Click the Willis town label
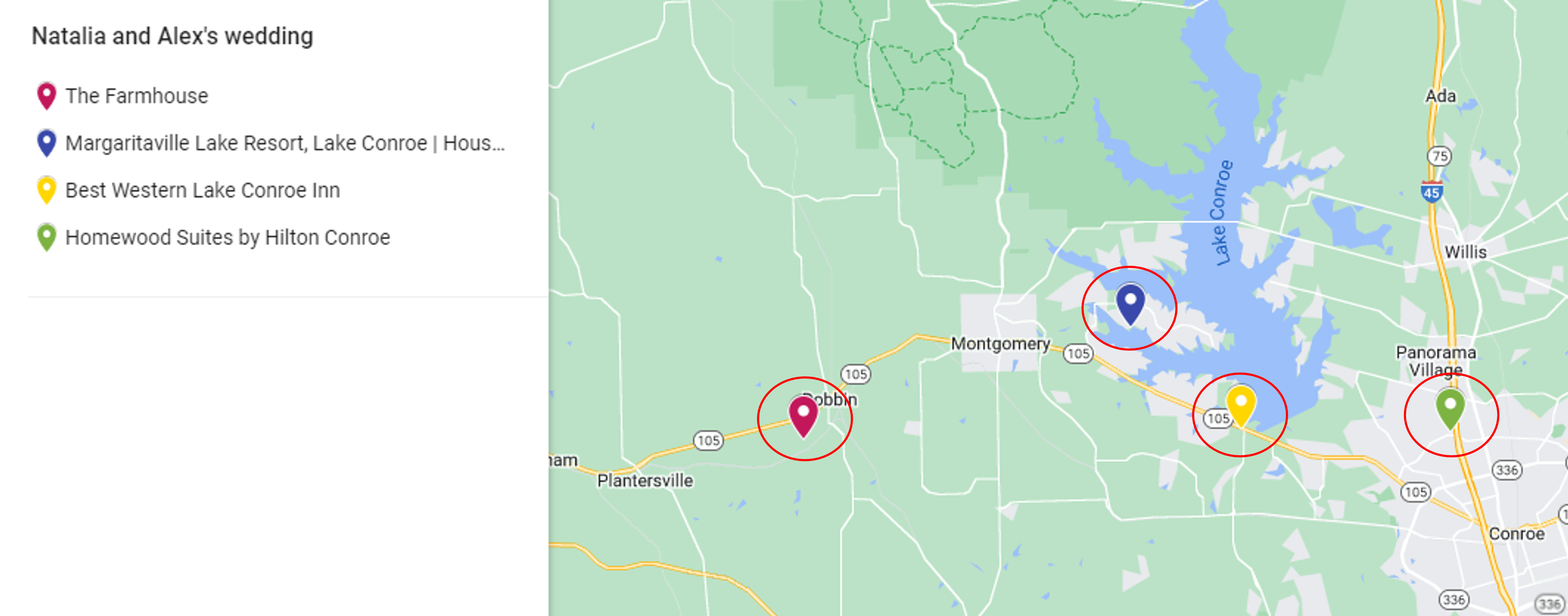Screen dimensions: 1568x616 click(x=1465, y=252)
